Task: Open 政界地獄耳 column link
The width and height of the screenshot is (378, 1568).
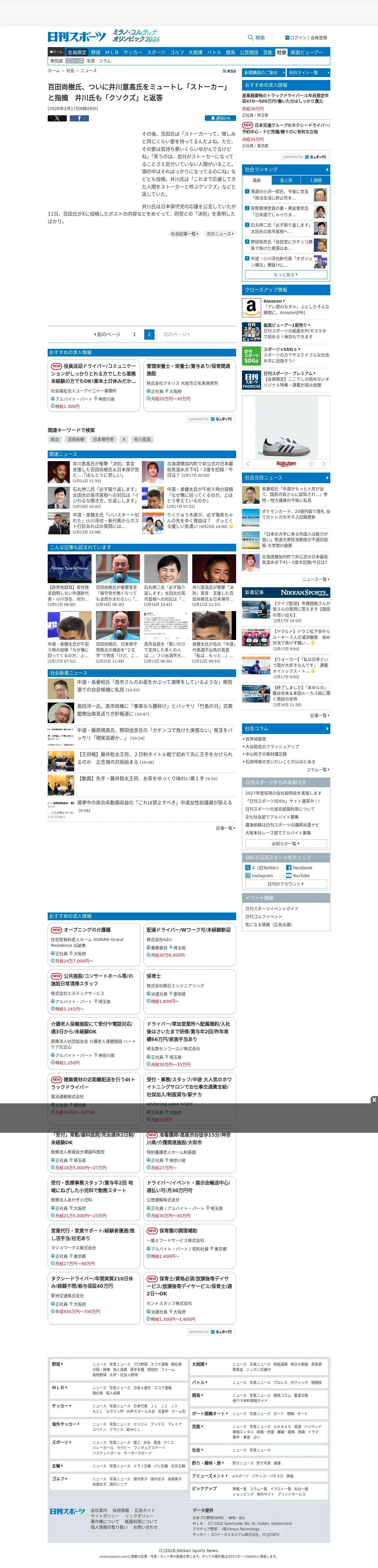Action: (x=256, y=739)
